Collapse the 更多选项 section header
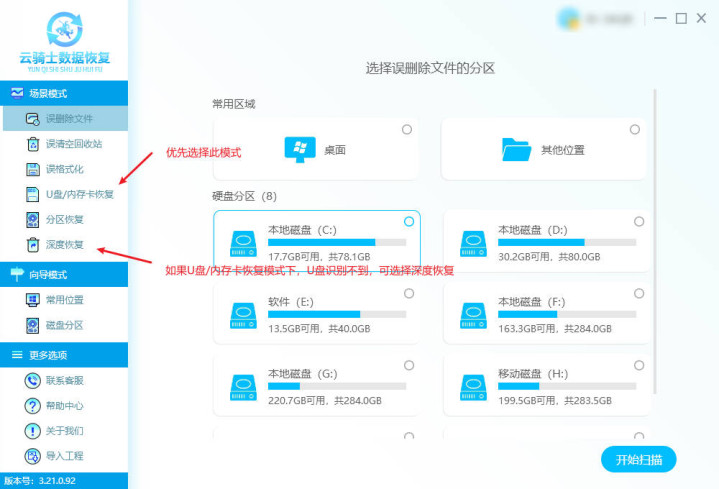The width and height of the screenshot is (719, 489). pos(64,355)
